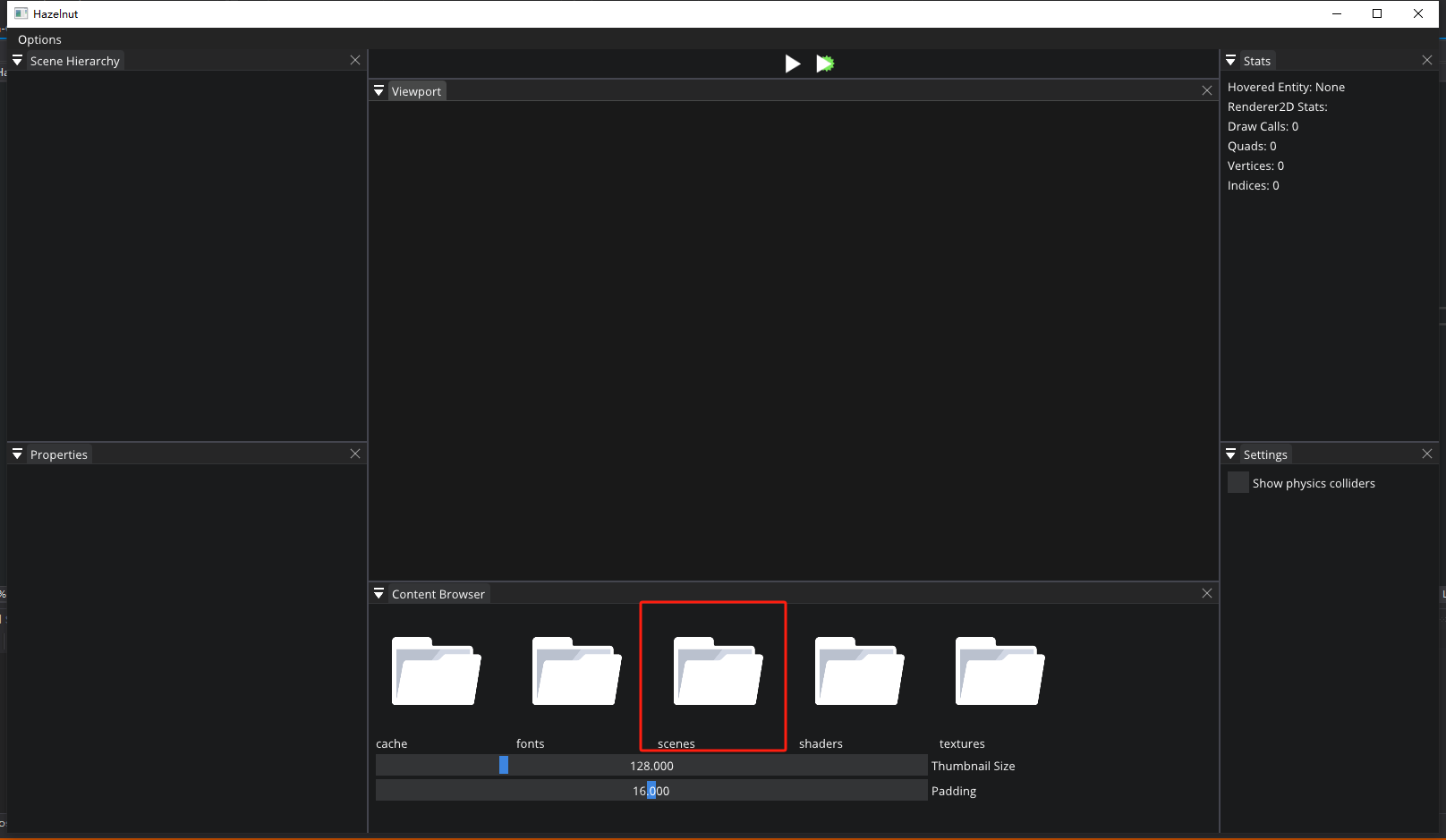Select the Viewport tab
This screenshot has height=840, width=1446.
[x=416, y=91]
